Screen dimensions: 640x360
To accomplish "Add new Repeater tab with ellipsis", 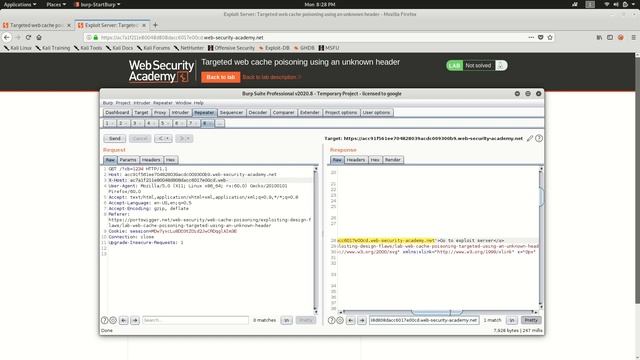I will (220, 123).
